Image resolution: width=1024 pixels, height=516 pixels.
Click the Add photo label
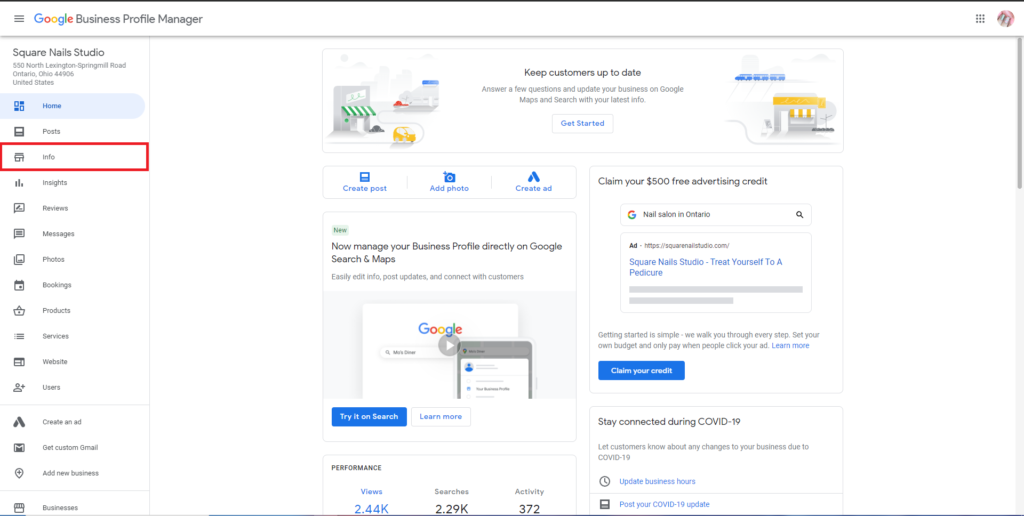tap(449, 189)
